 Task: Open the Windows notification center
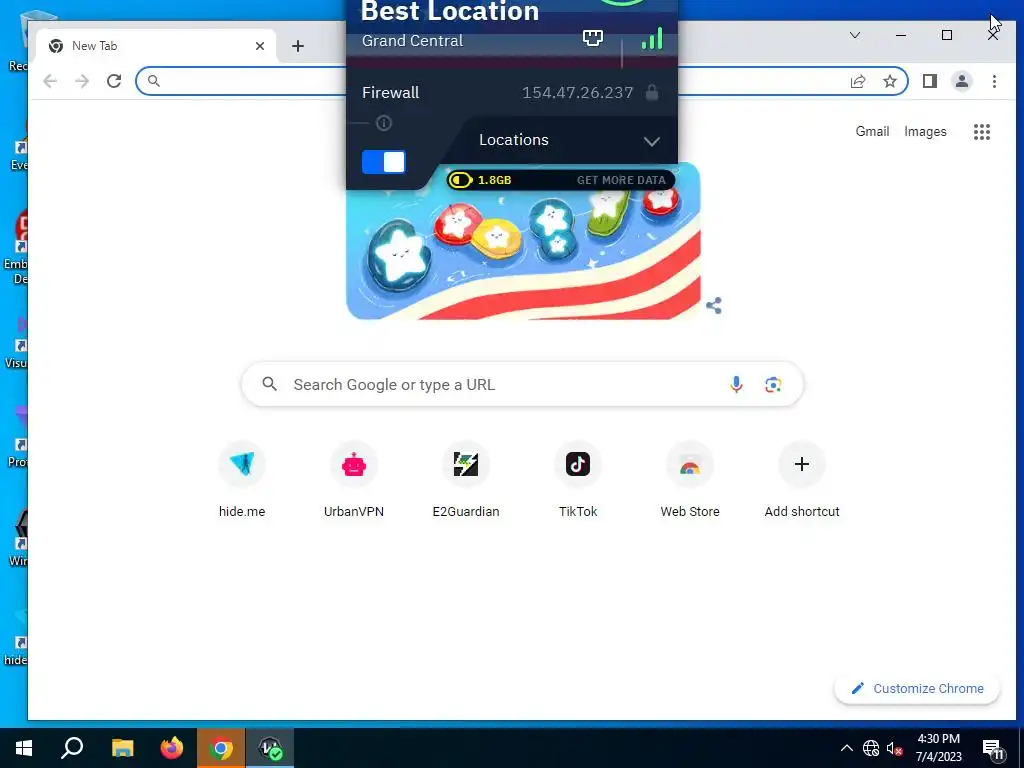click(993, 749)
